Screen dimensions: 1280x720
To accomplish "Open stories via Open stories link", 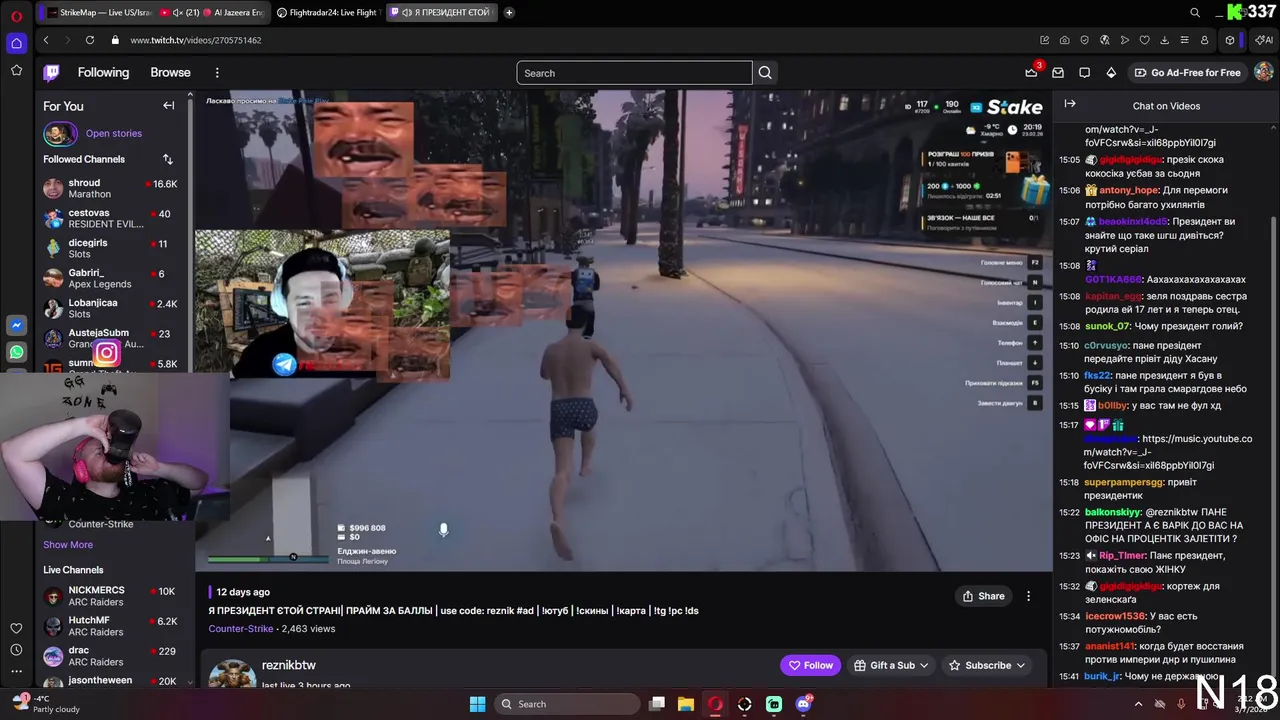I will point(114,133).
